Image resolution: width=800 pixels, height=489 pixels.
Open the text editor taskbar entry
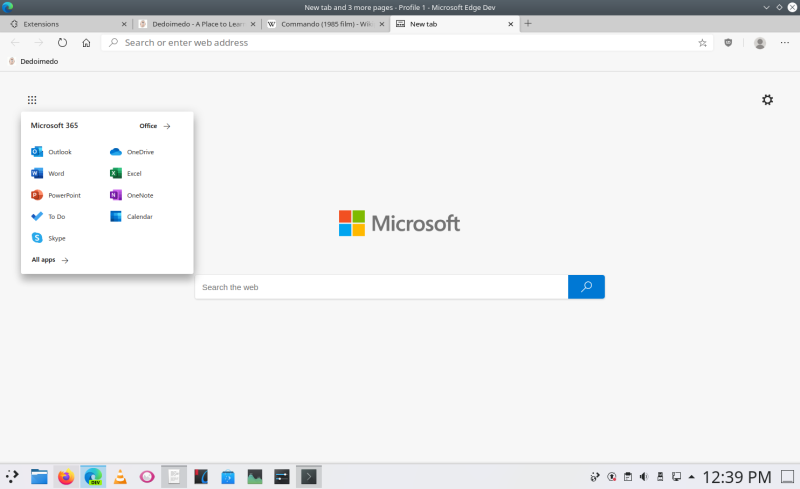pos(174,477)
